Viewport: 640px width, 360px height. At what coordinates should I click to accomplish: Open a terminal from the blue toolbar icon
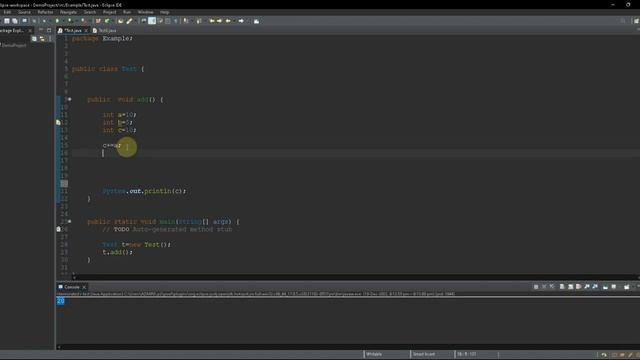coord(24,21)
